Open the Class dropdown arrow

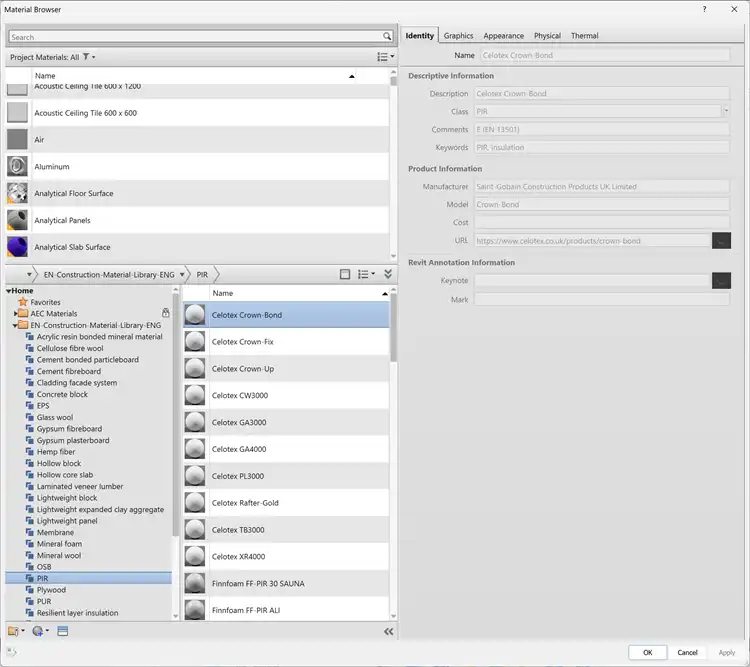click(726, 111)
